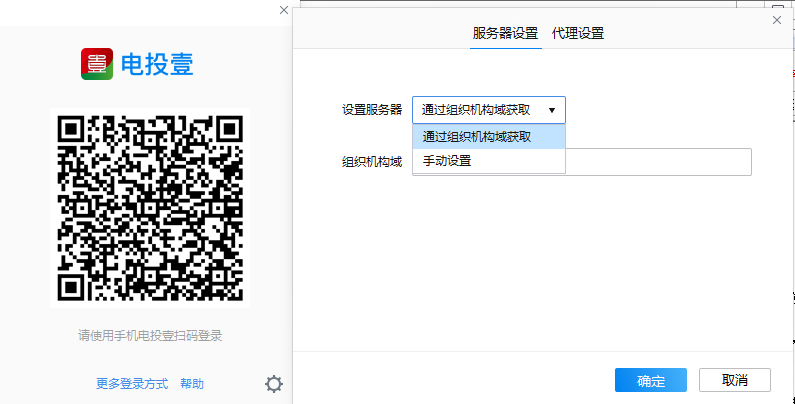Screen dimensions: 795x404
Task: Close the QR login window
Action: click(284, 10)
